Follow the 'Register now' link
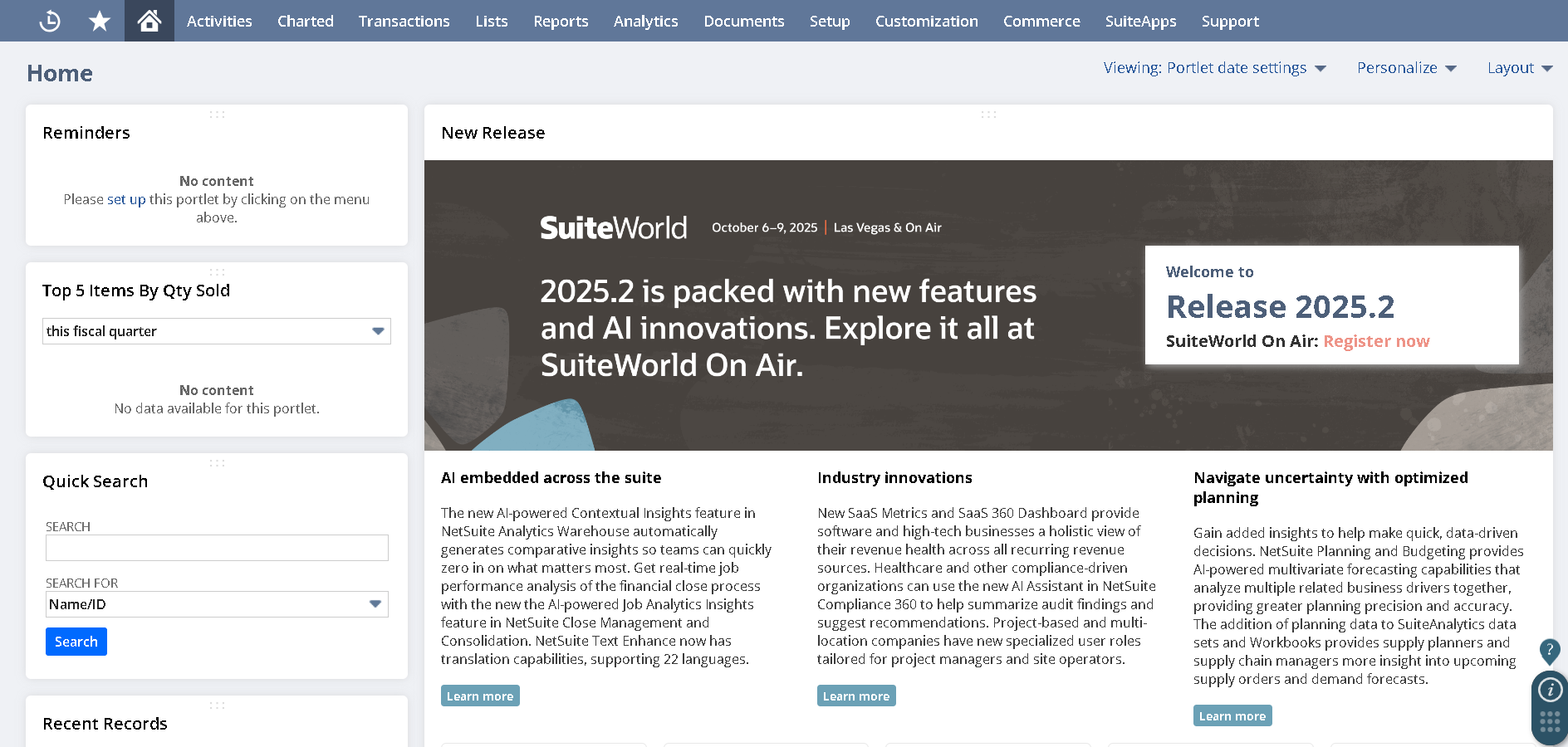This screenshot has width=1568, height=747. point(1375,341)
